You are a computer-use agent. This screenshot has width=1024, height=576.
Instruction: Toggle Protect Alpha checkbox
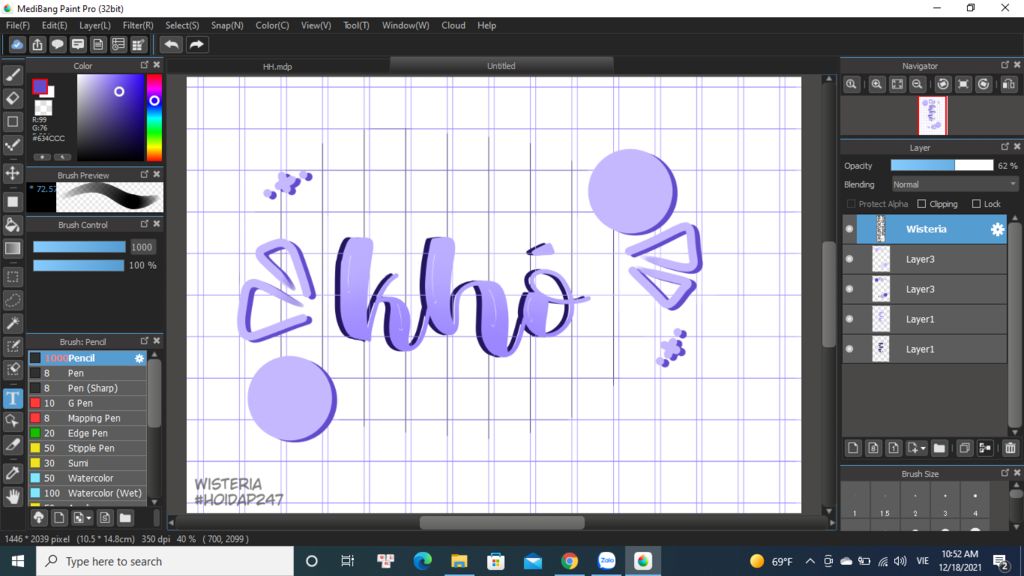(x=851, y=204)
